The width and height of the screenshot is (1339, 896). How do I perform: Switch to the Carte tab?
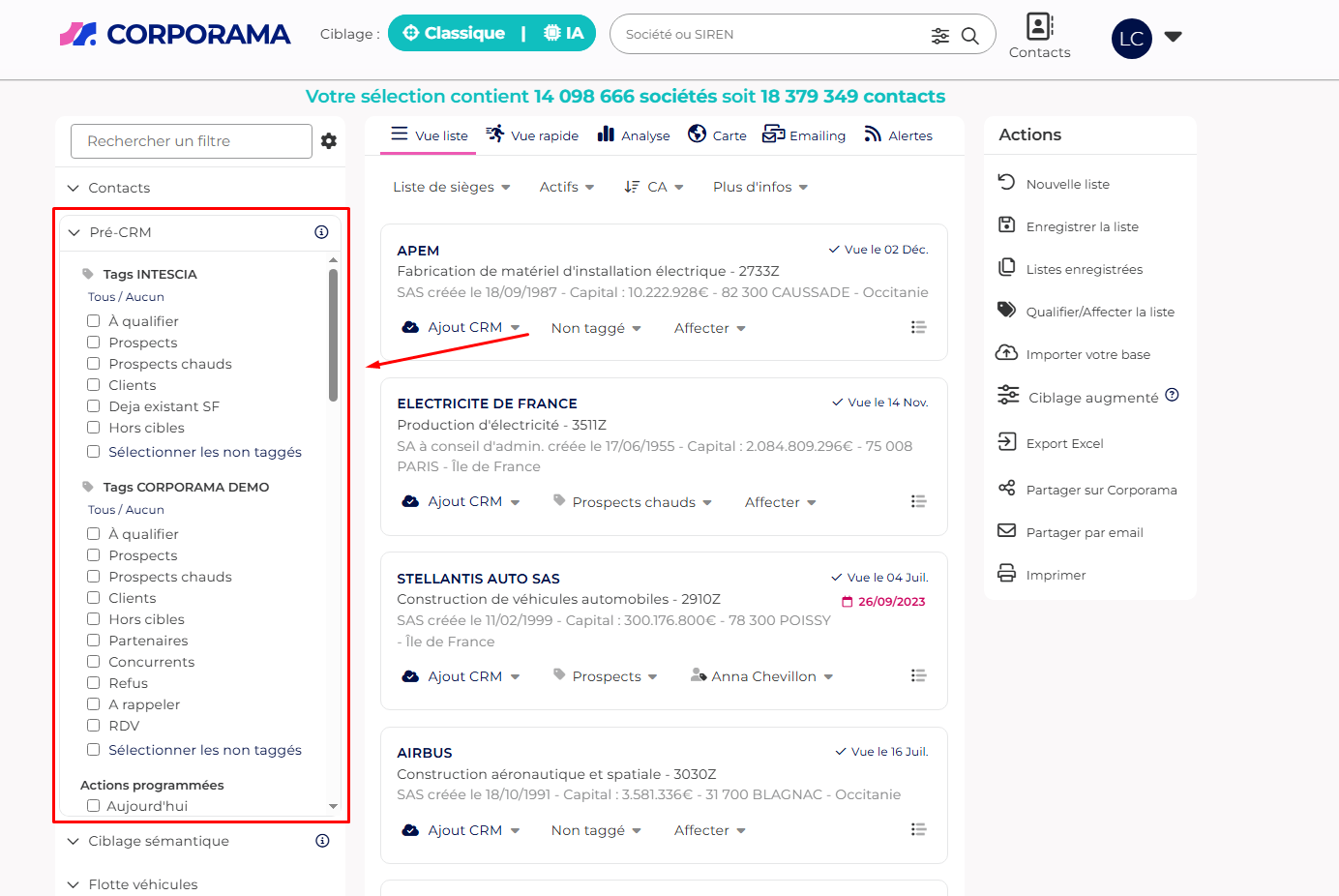point(717,135)
